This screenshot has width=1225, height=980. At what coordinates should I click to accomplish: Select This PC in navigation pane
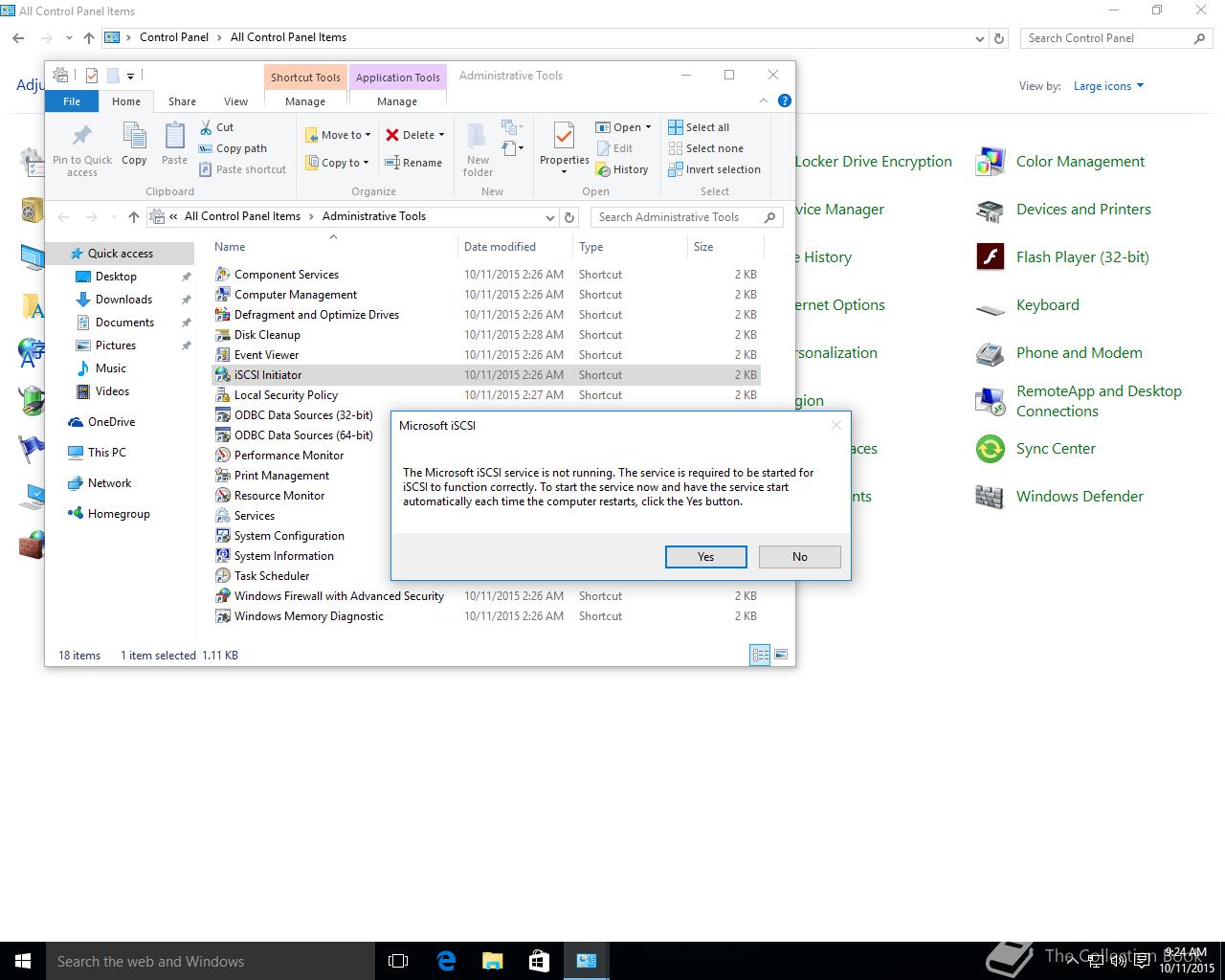[x=106, y=453]
